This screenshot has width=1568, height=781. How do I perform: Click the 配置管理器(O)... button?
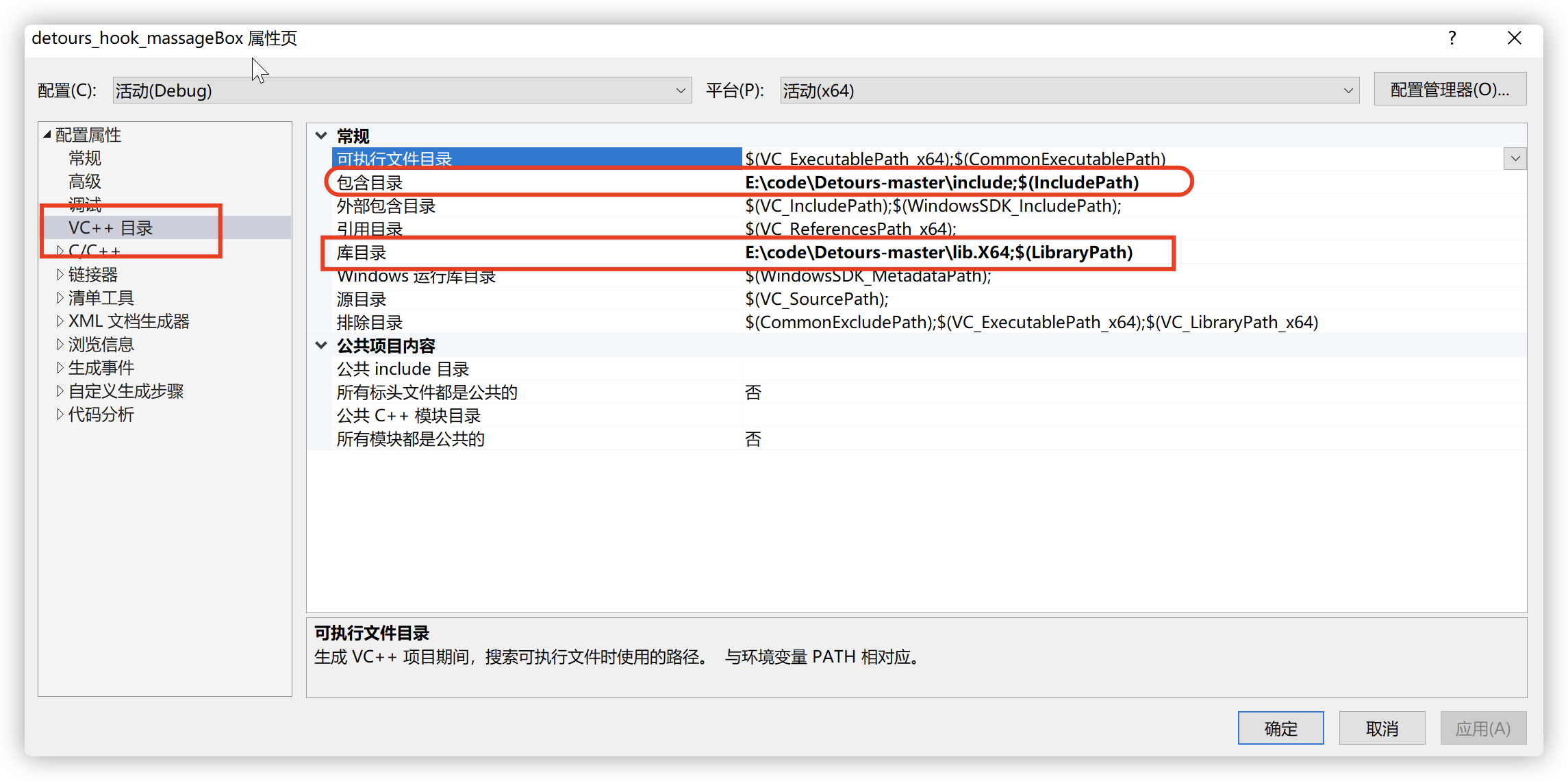coord(1450,90)
